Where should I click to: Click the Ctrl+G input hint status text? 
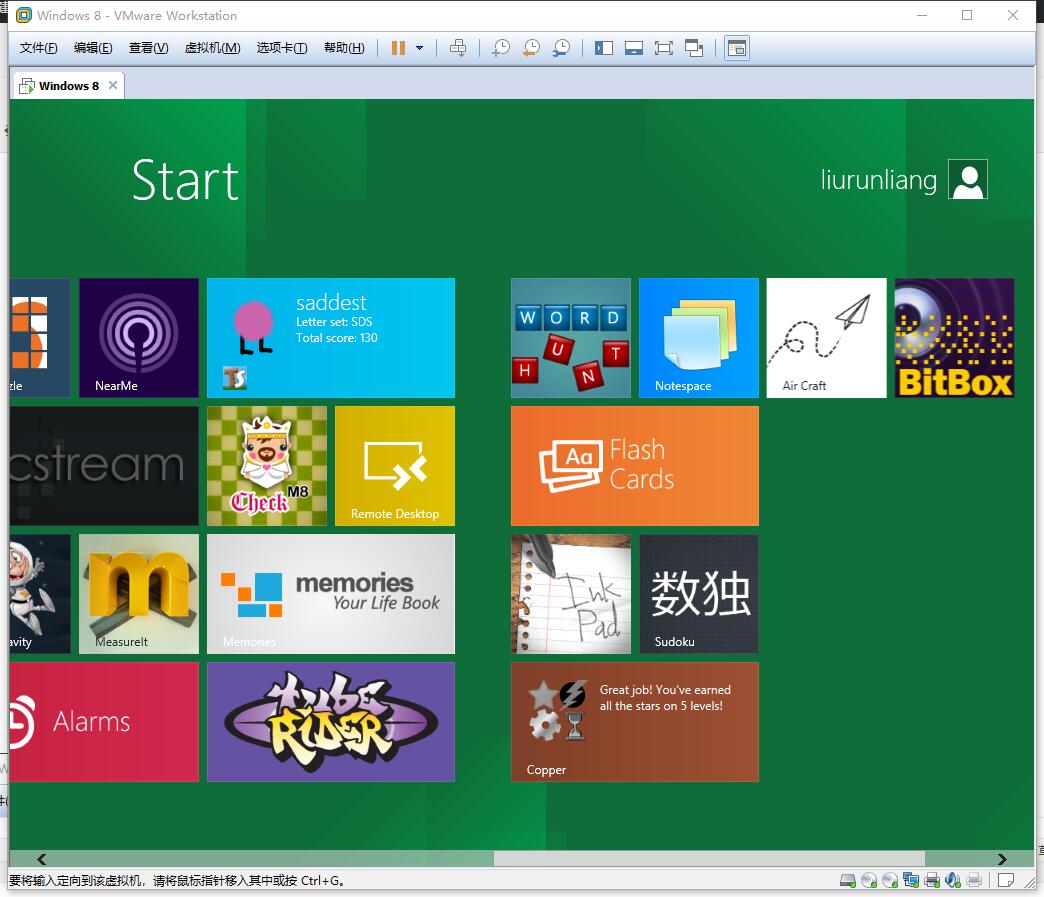(x=177, y=880)
